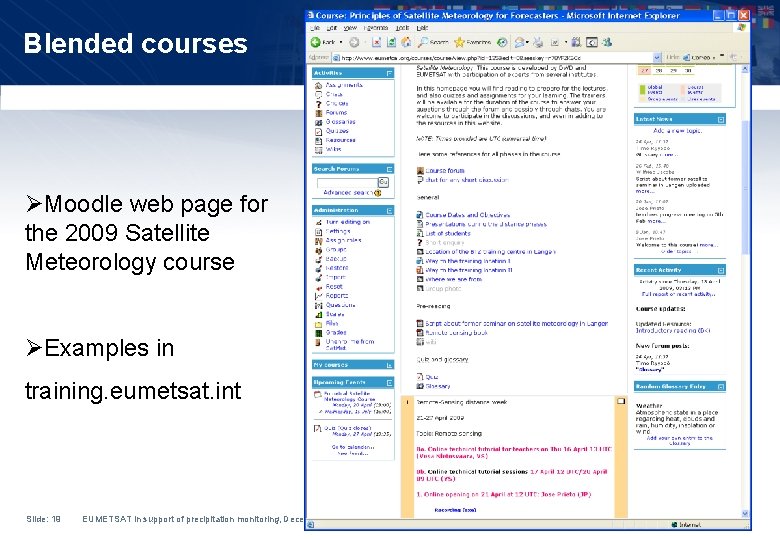Open the Search magnifier toolbar button
Viewport: 780px width, 540px height.
coord(433,42)
